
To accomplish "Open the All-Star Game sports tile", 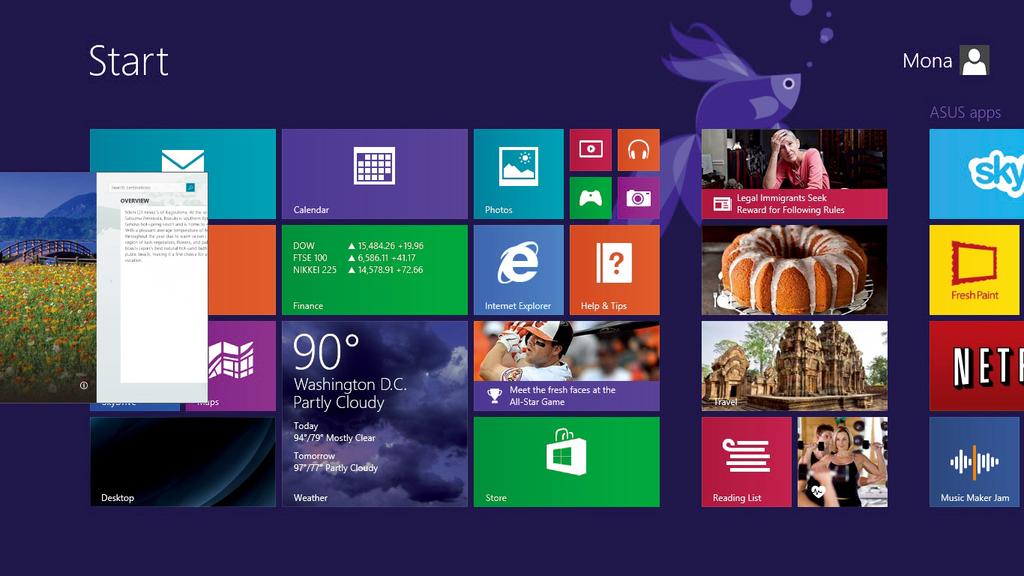I will [567, 366].
